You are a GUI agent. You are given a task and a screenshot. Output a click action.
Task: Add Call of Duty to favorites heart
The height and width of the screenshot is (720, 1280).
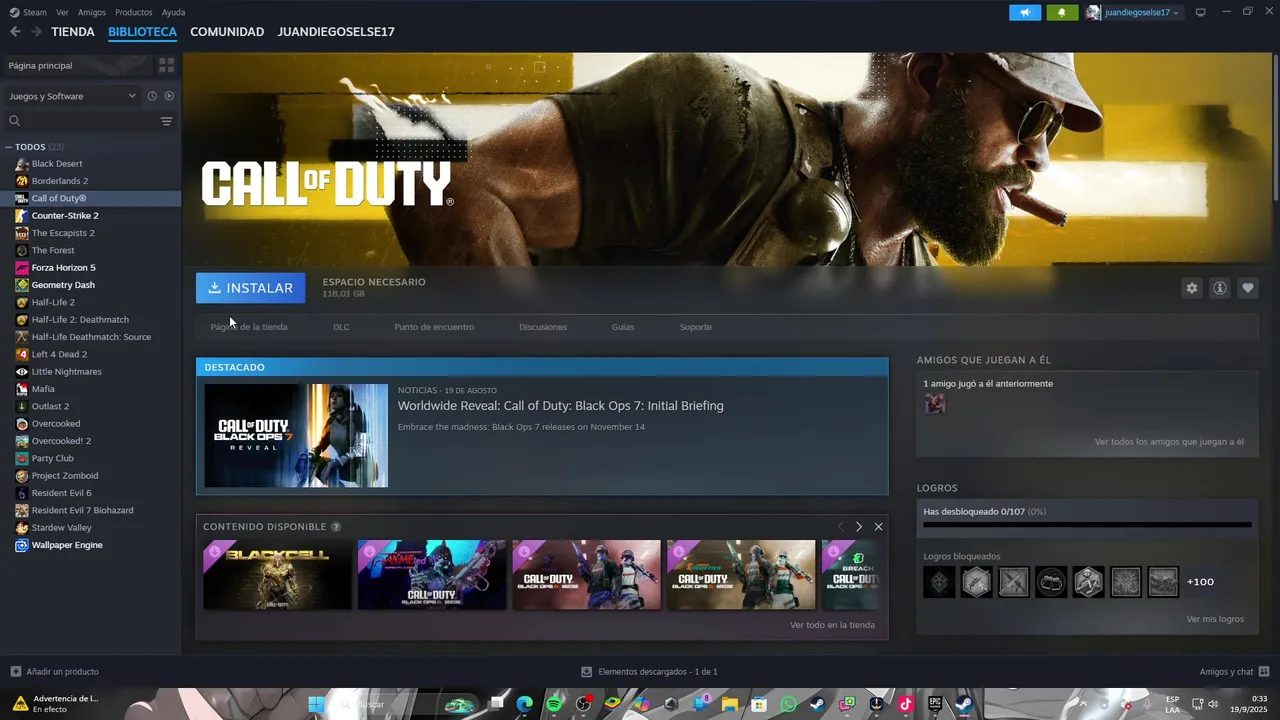(x=1247, y=288)
